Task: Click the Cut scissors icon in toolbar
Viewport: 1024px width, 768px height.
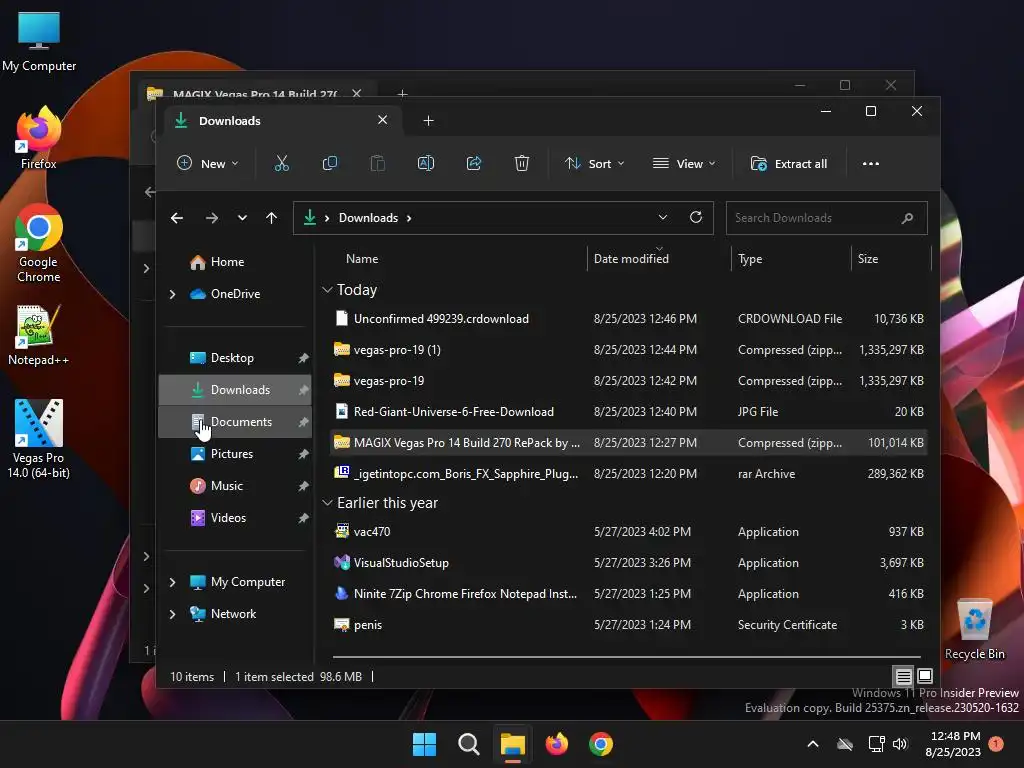Action: tap(281, 163)
